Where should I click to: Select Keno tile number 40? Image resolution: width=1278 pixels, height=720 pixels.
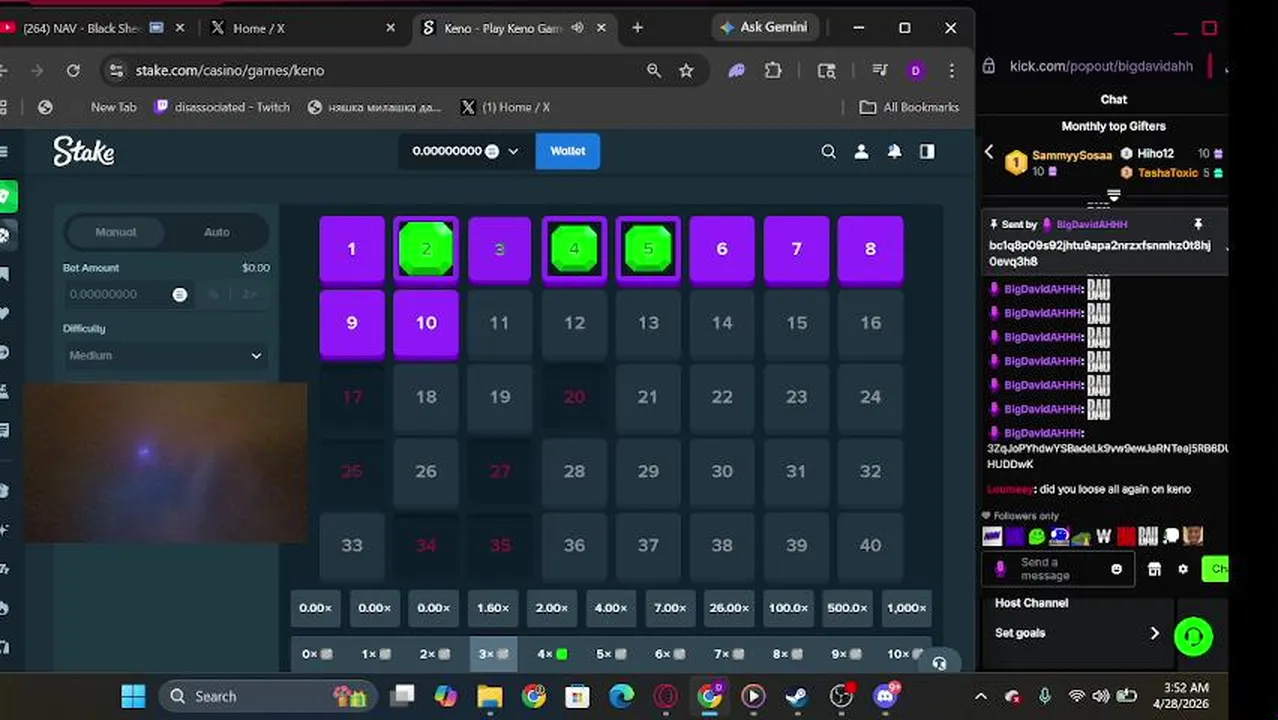[x=870, y=545]
